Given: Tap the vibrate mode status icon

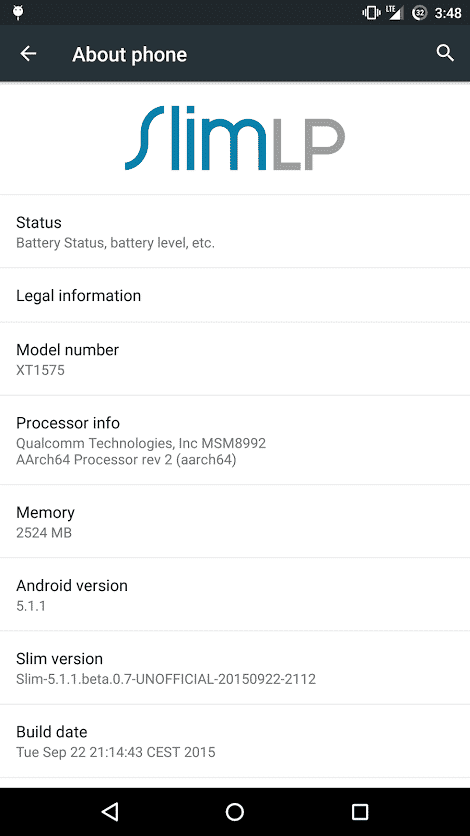Looking at the screenshot, I should coord(371,12).
